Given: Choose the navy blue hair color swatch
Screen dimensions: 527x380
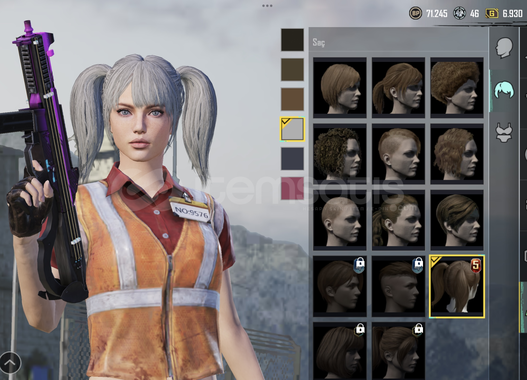Looking at the screenshot, I should 292,159.
